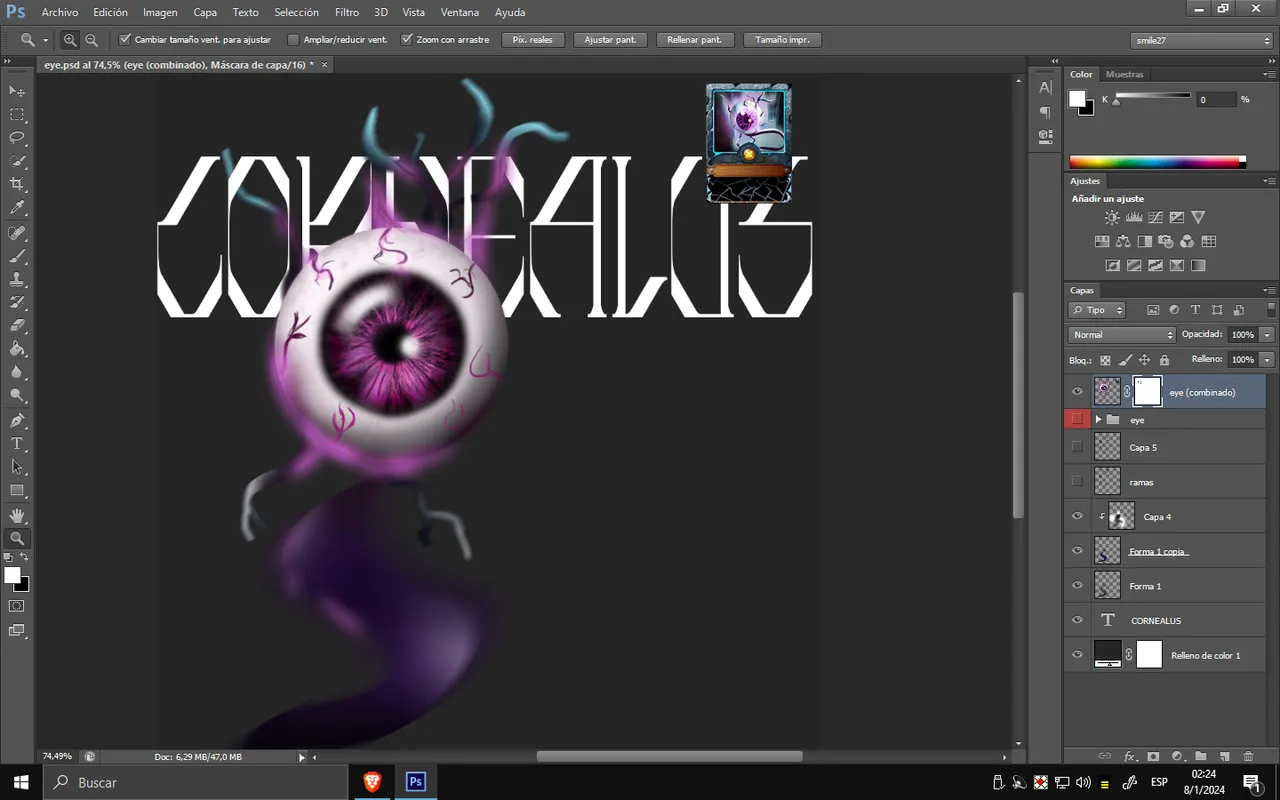Add a Curves adjustment
The height and width of the screenshot is (800, 1280).
[1155, 217]
